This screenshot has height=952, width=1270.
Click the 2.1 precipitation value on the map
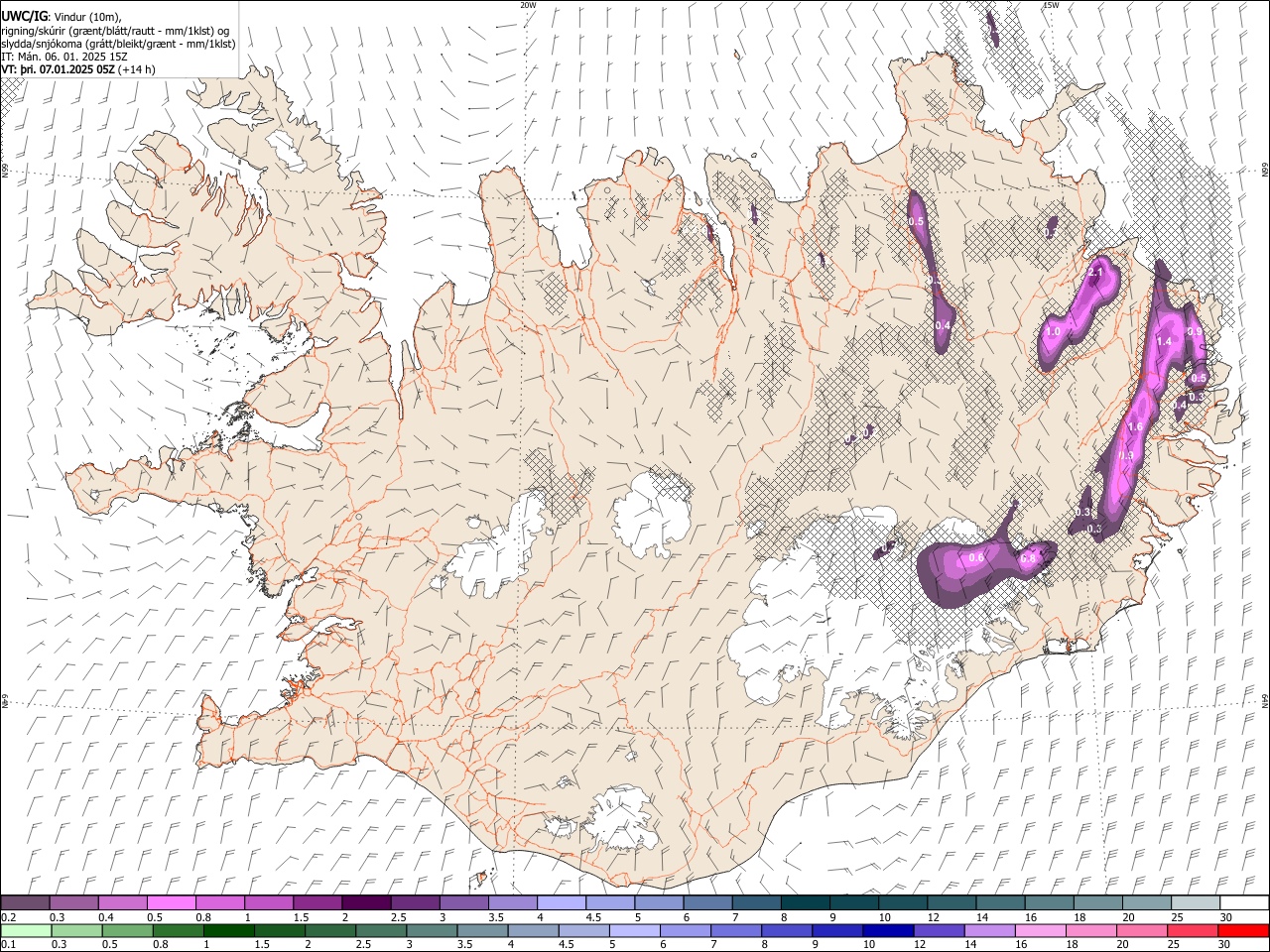click(x=1096, y=272)
